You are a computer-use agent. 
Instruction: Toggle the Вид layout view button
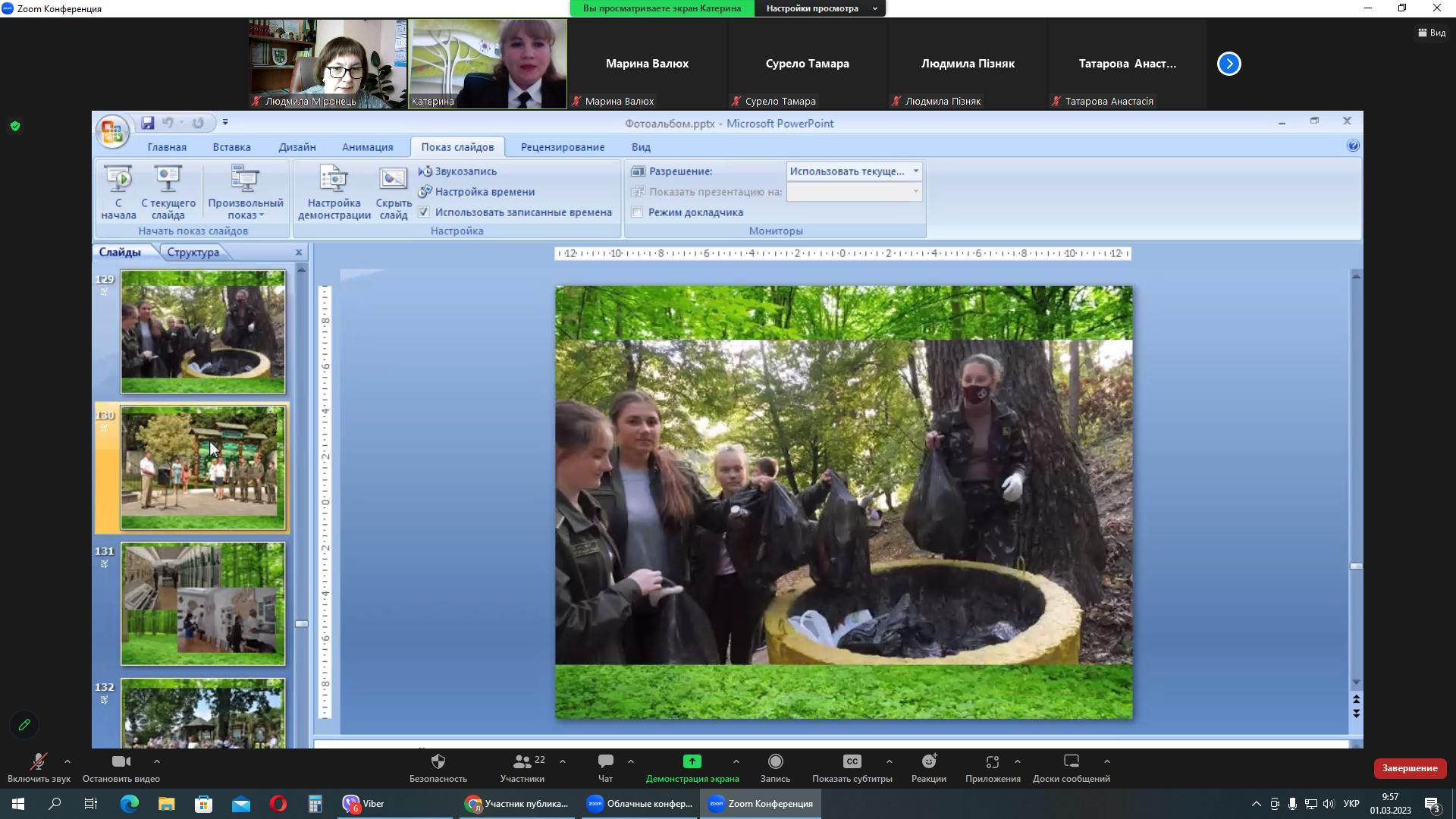[1431, 33]
